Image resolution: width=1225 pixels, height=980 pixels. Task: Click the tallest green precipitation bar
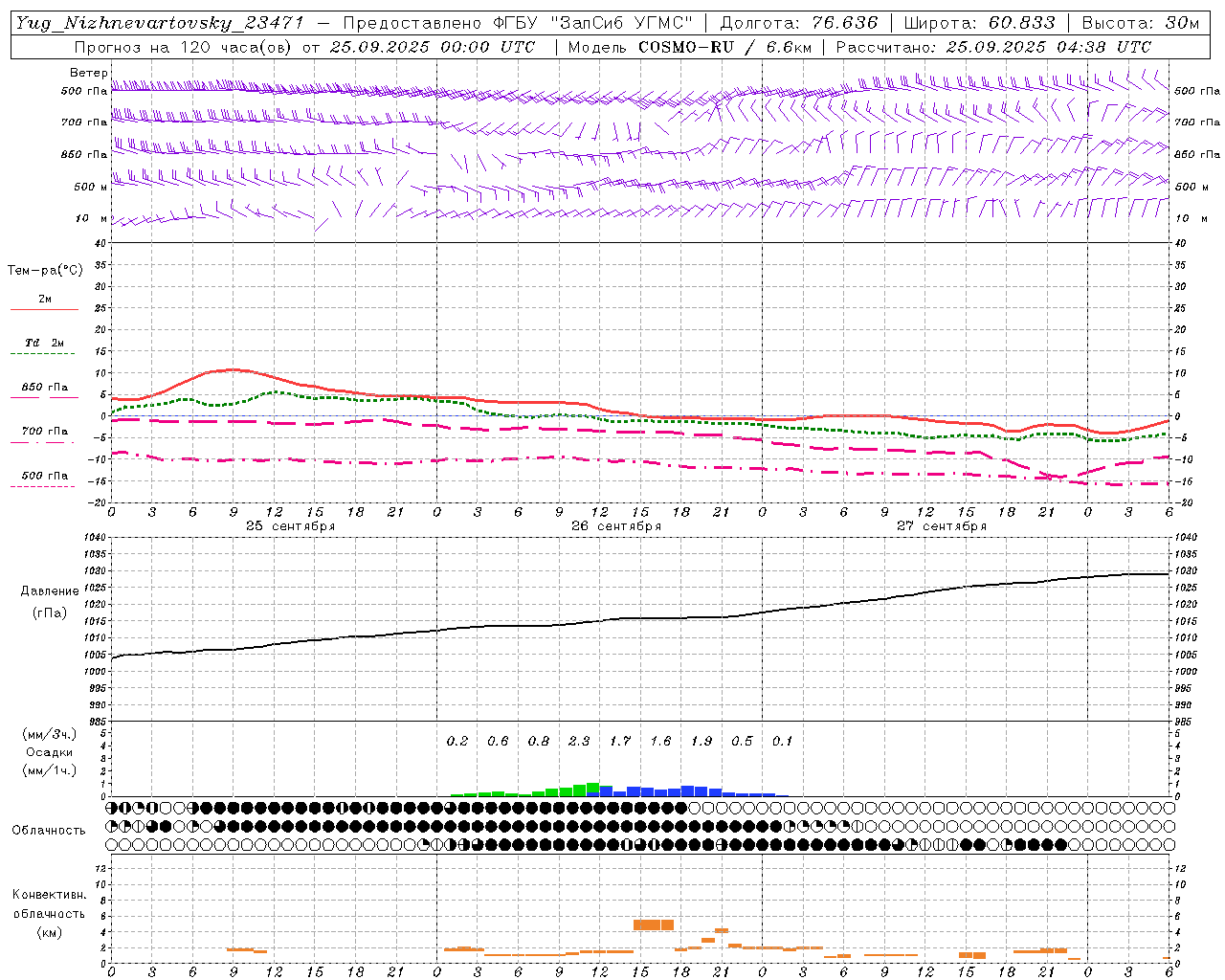click(x=592, y=790)
